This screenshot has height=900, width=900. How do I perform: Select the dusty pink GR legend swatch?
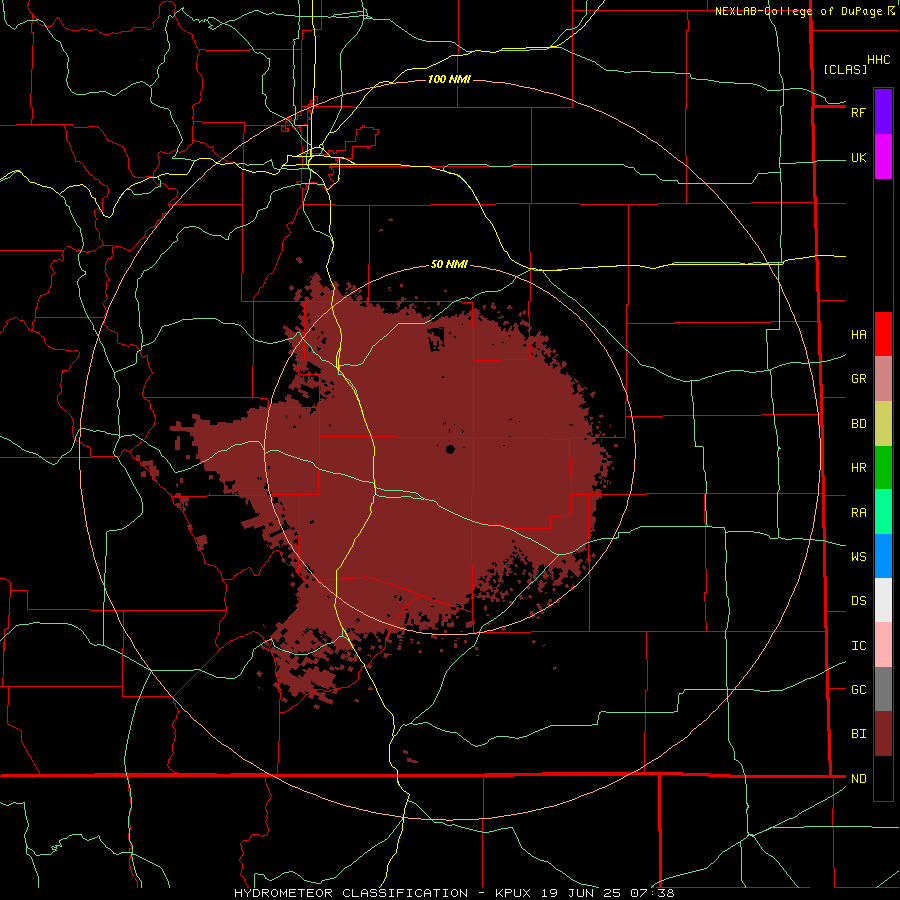click(883, 379)
